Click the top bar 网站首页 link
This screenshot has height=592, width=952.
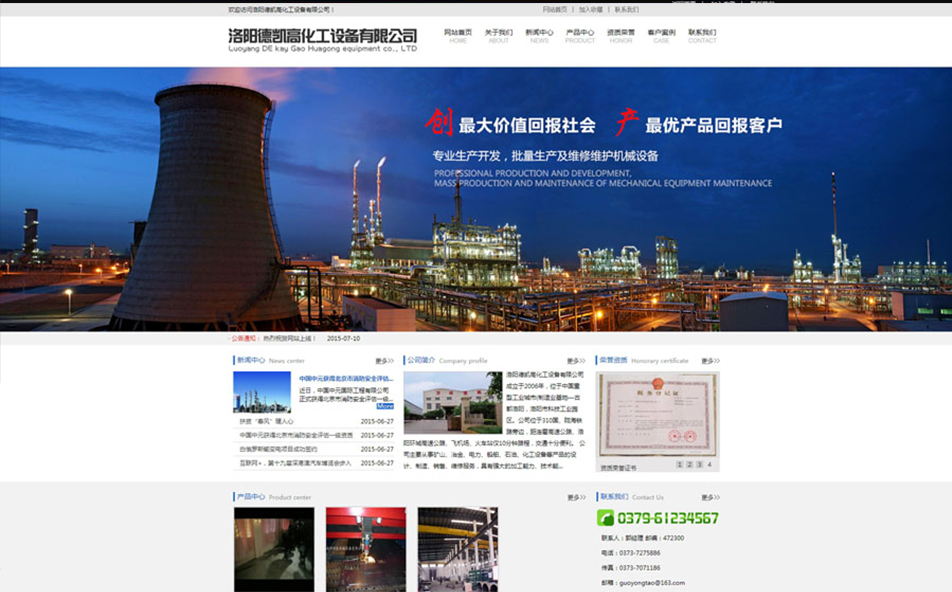click(554, 9)
